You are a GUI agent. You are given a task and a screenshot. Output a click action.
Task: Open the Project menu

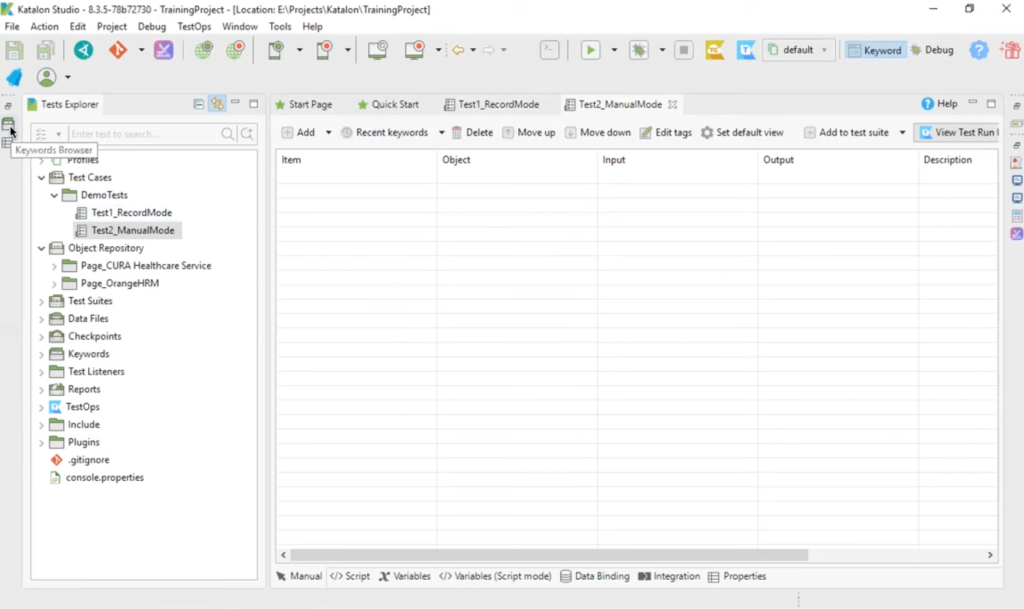112,27
